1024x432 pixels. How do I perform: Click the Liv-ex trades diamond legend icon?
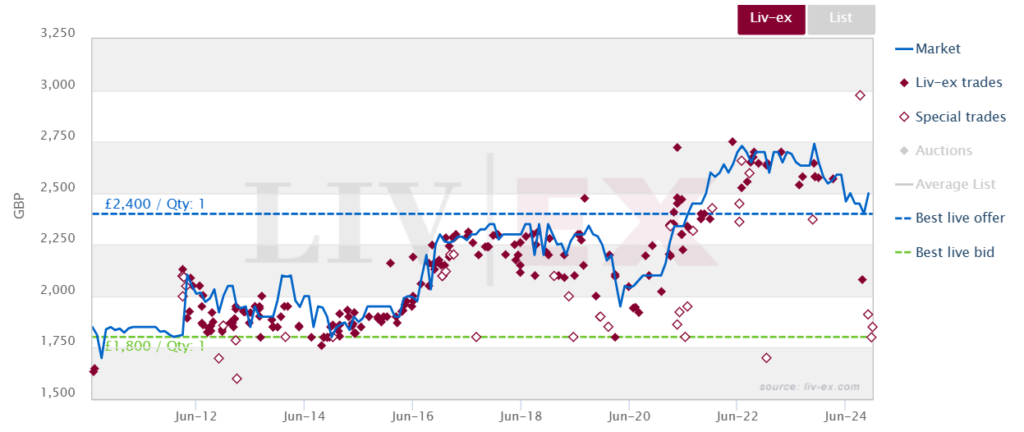click(904, 83)
